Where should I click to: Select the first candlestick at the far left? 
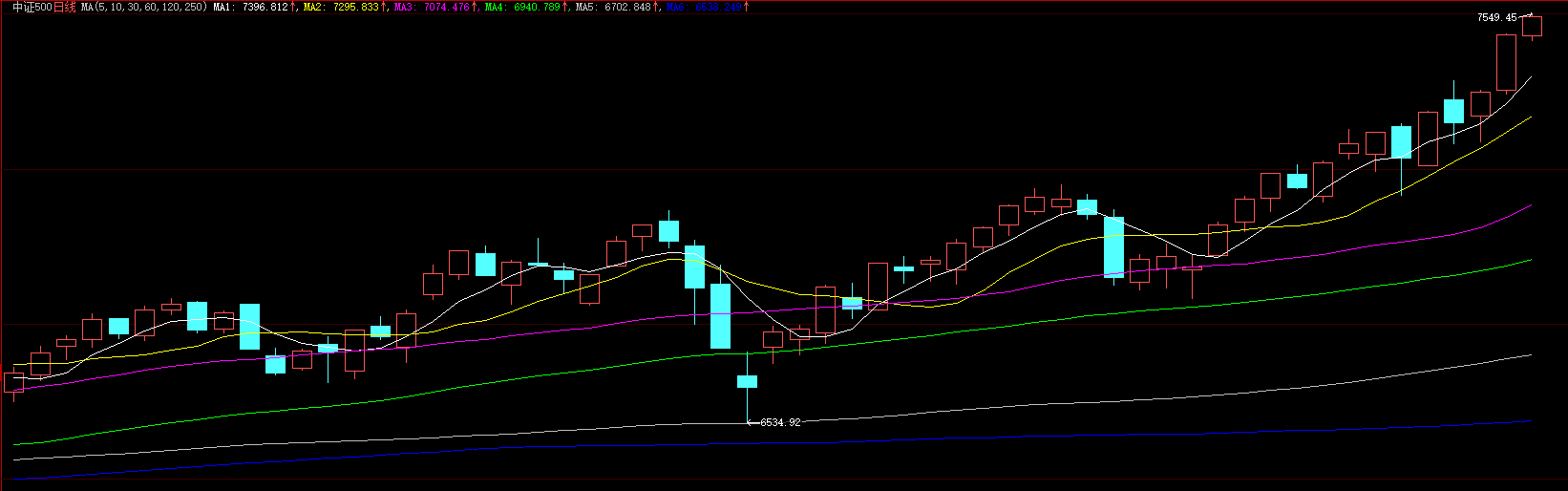(x=14, y=382)
